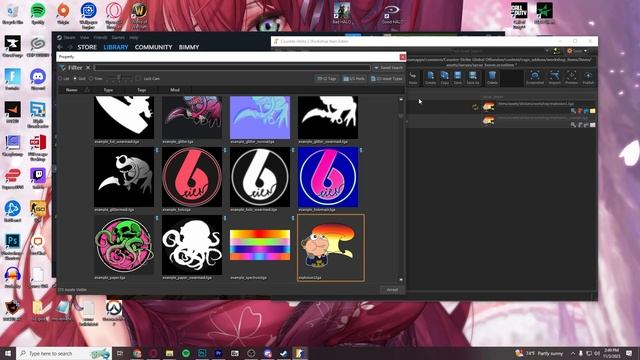Click the Save icon in Workshop toolbar
This screenshot has width=640, height=360.
point(458,76)
